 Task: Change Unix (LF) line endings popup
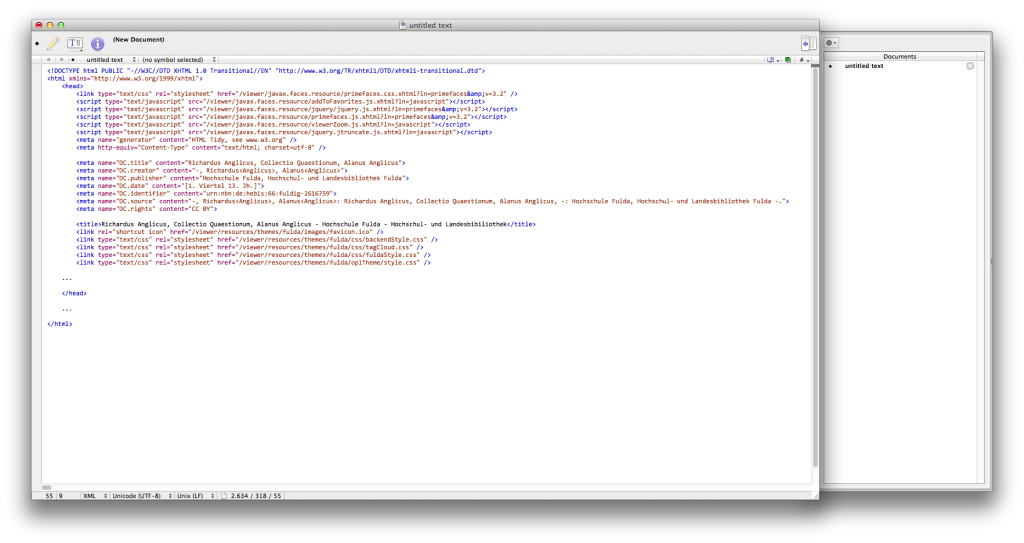coord(195,496)
